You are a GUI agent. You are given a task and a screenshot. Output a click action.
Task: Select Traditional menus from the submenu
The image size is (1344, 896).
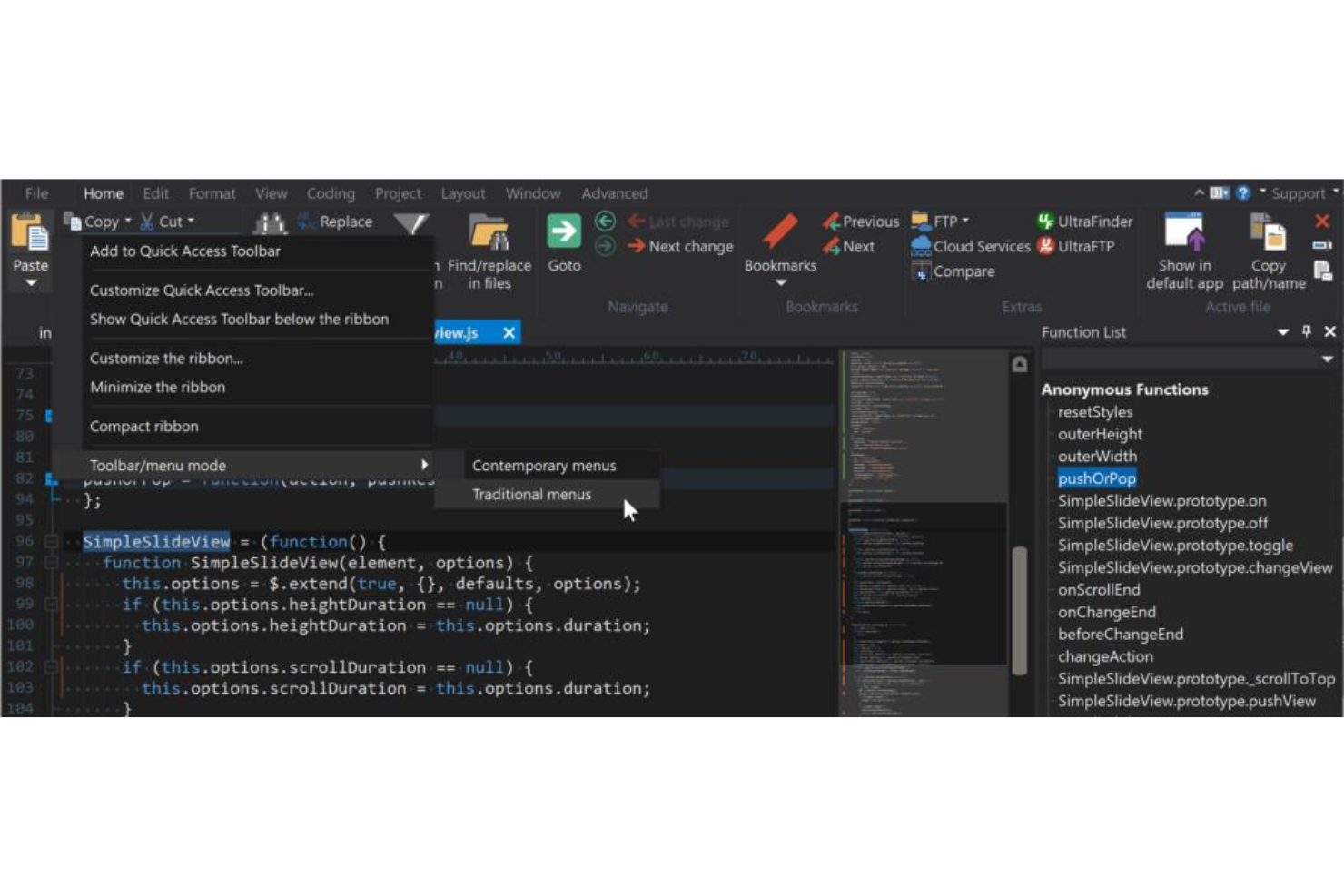[531, 494]
